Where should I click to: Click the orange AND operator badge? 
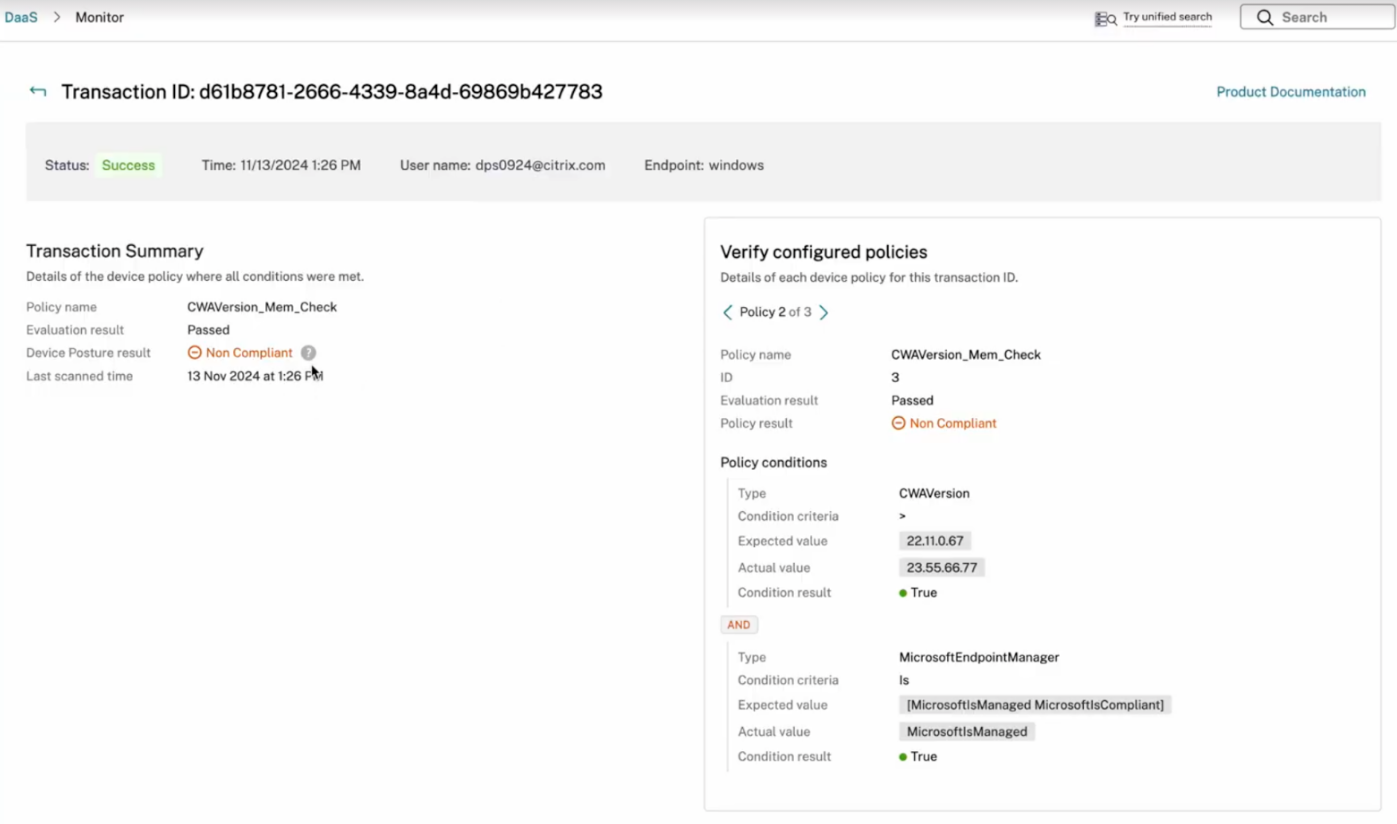pos(739,625)
